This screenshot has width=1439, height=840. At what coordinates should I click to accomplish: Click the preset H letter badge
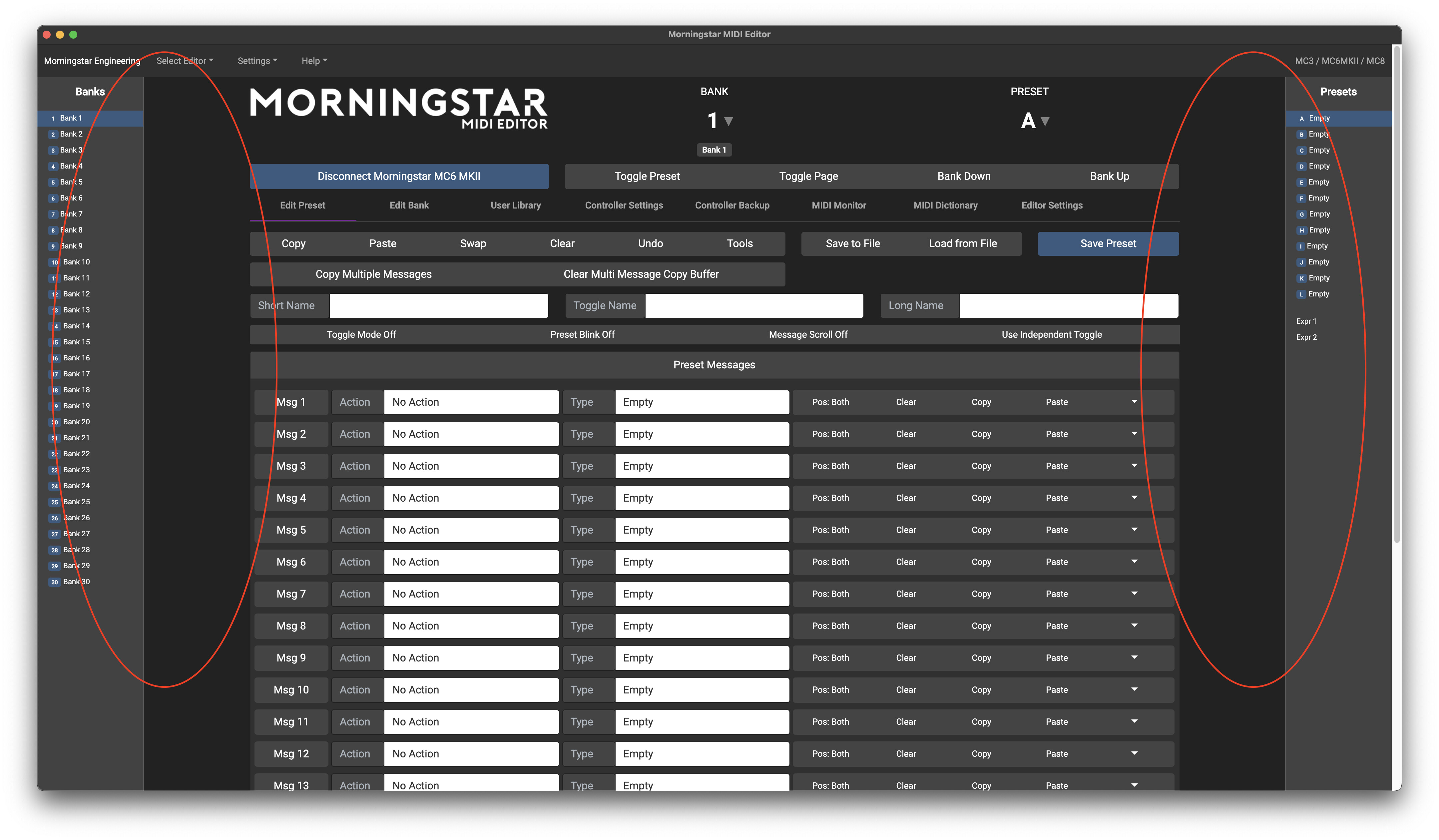(1301, 230)
